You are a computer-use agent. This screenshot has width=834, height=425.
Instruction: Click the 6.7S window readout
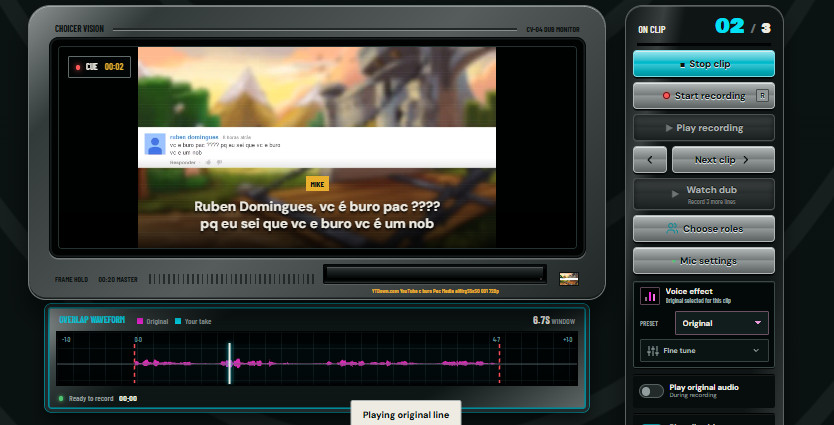[554, 321]
